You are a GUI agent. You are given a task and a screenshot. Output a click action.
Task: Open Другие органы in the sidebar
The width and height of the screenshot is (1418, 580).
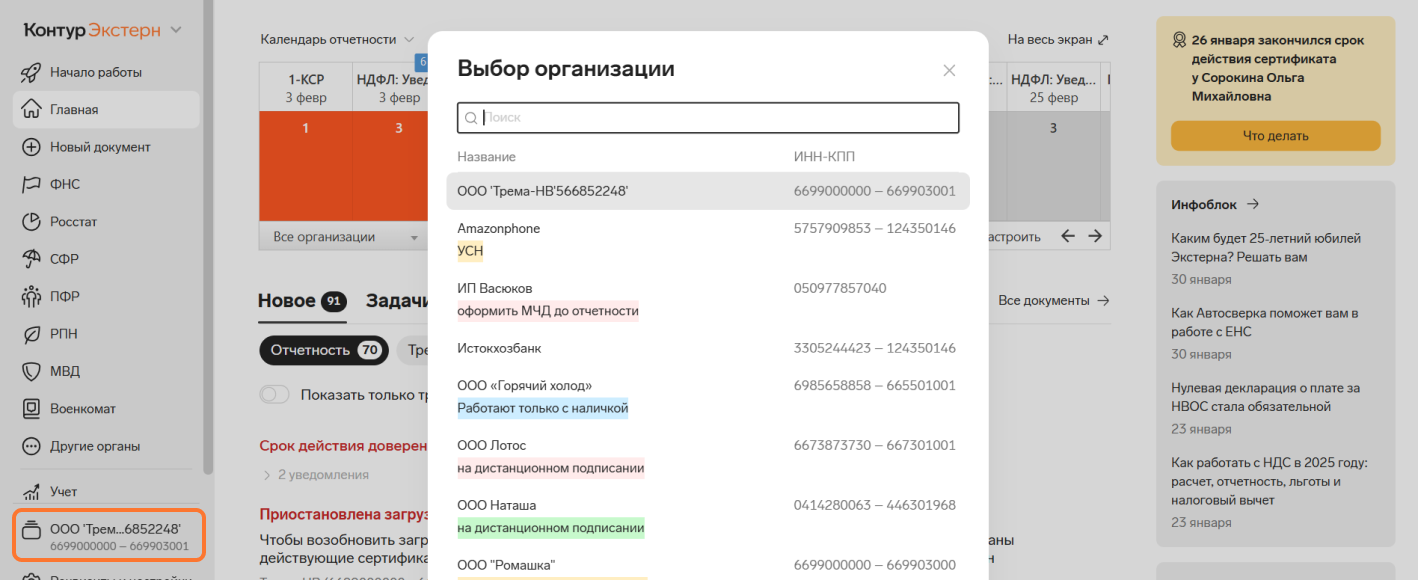106,446
